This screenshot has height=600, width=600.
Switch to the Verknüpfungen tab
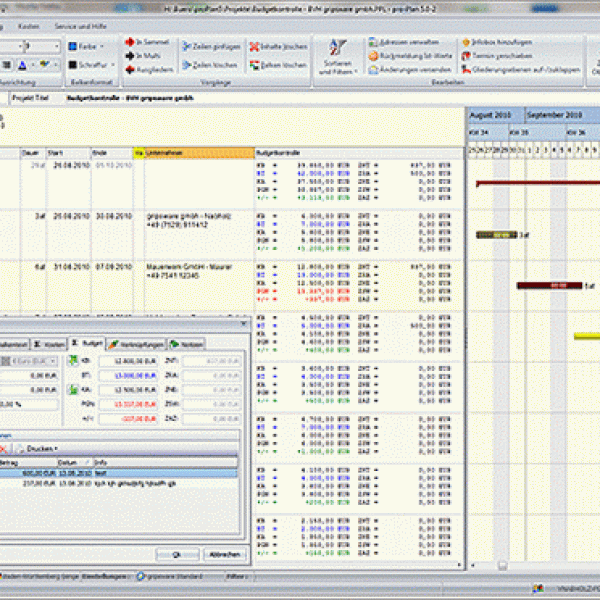[136, 343]
